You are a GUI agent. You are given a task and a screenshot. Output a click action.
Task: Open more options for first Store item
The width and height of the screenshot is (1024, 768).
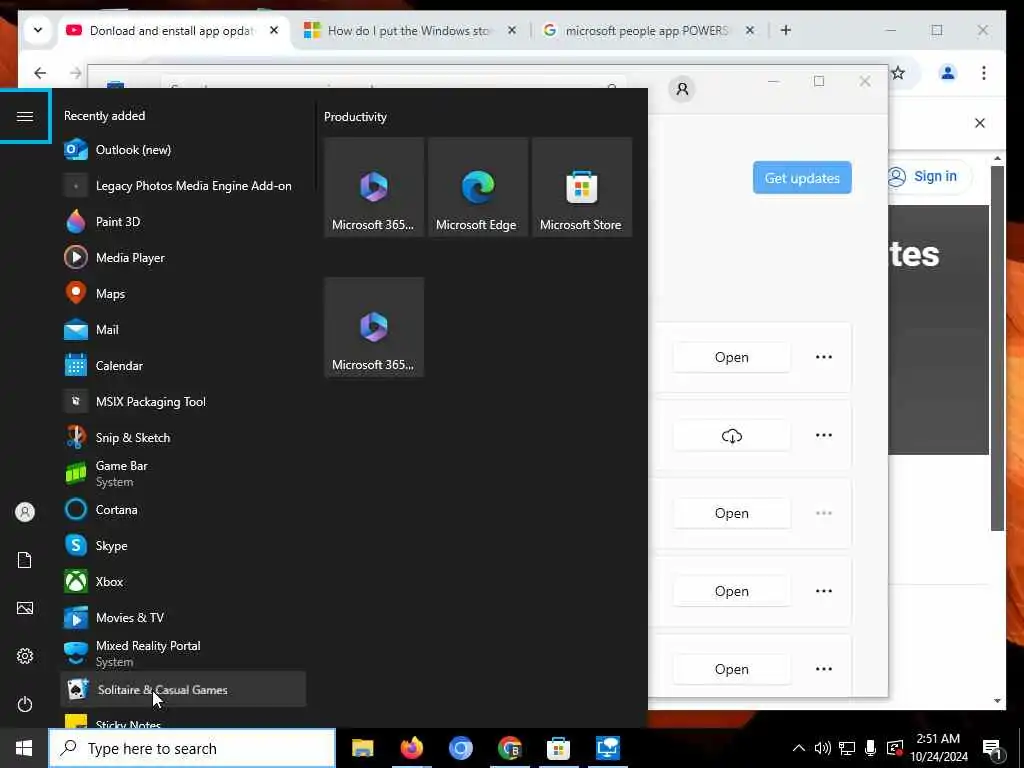pos(824,357)
